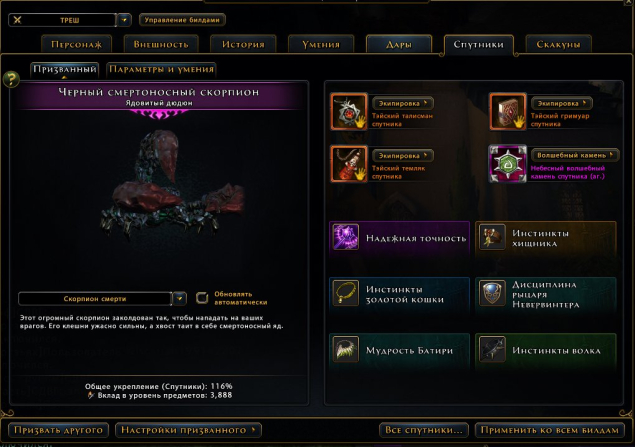Click the Надежная точность power icon
This screenshot has height=447, width=635.
tap(345, 237)
